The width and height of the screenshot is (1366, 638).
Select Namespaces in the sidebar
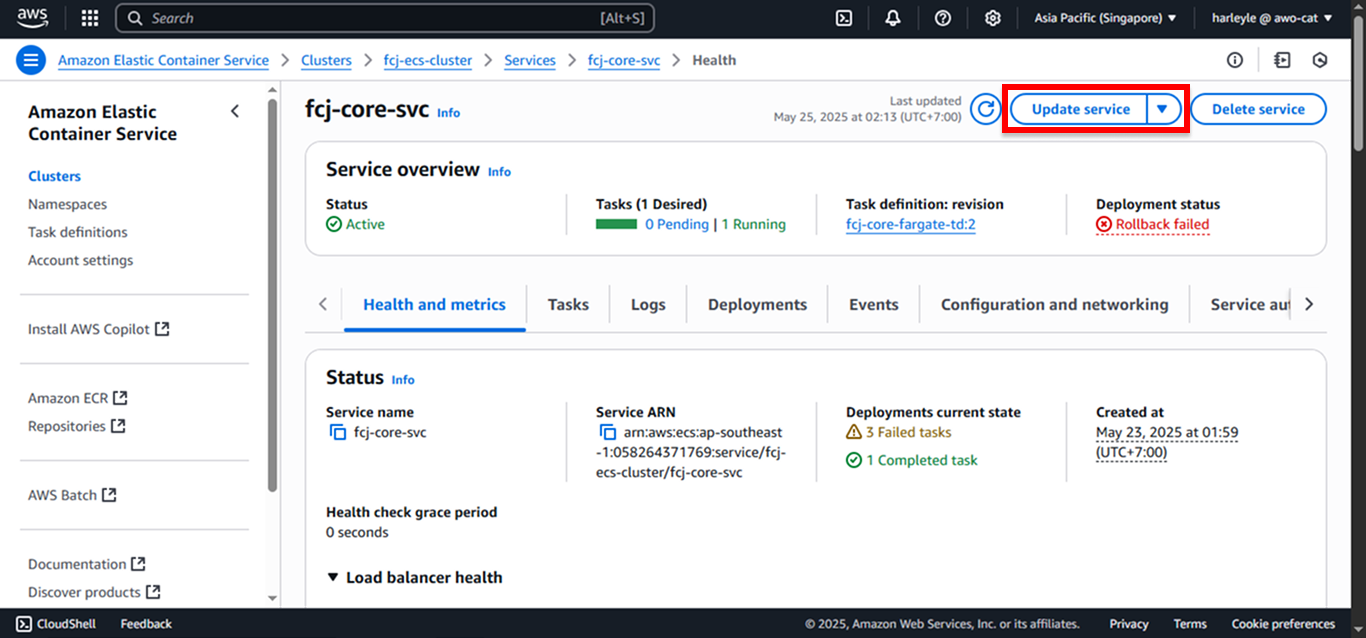67,204
